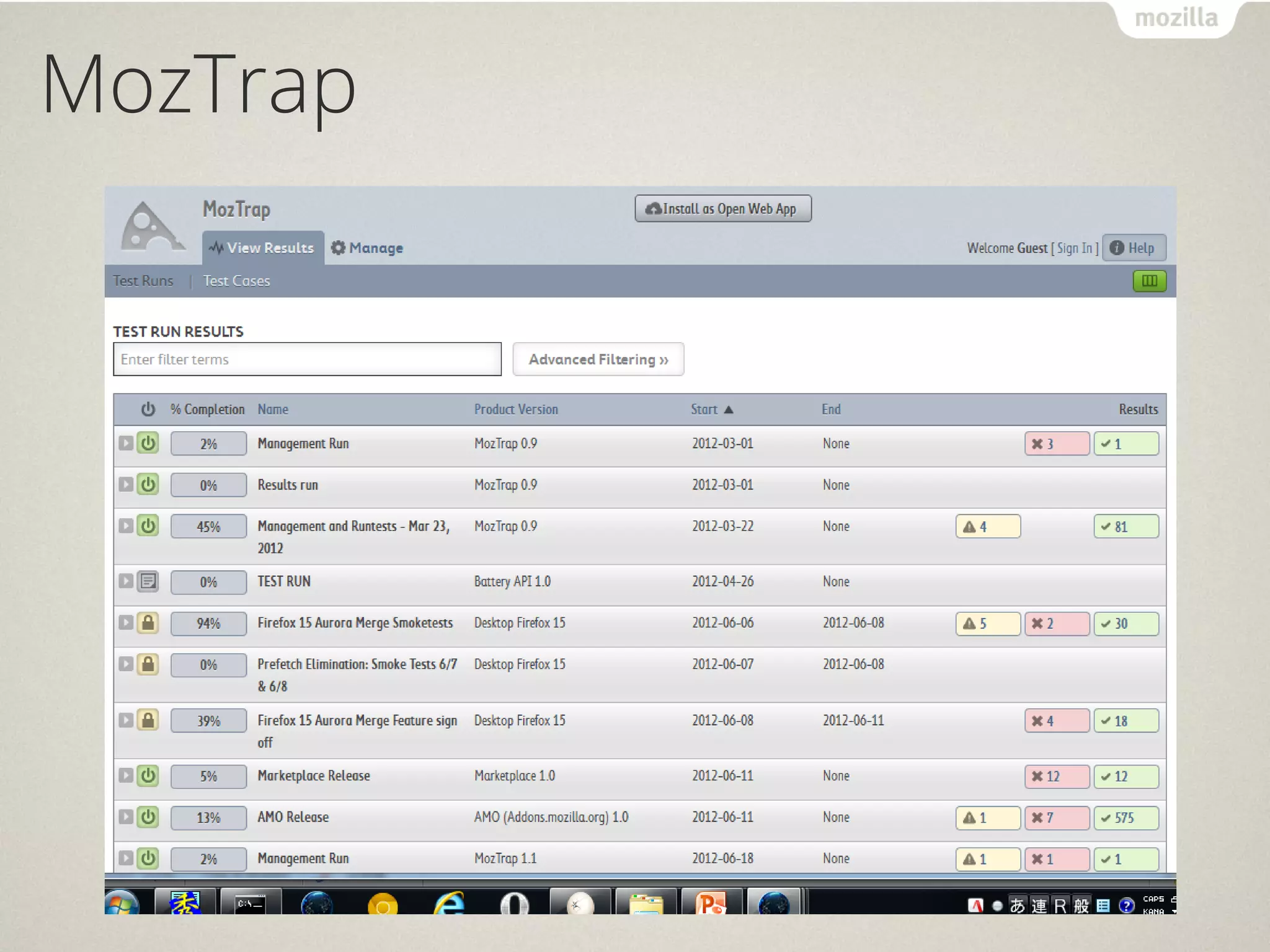
Task: Click active status icon for Management and Runtests
Action: point(148,526)
